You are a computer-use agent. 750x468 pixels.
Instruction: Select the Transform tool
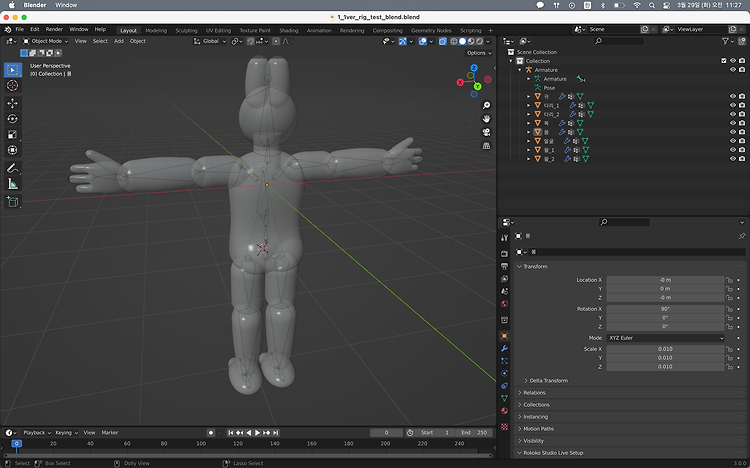click(x=13, y=150)
